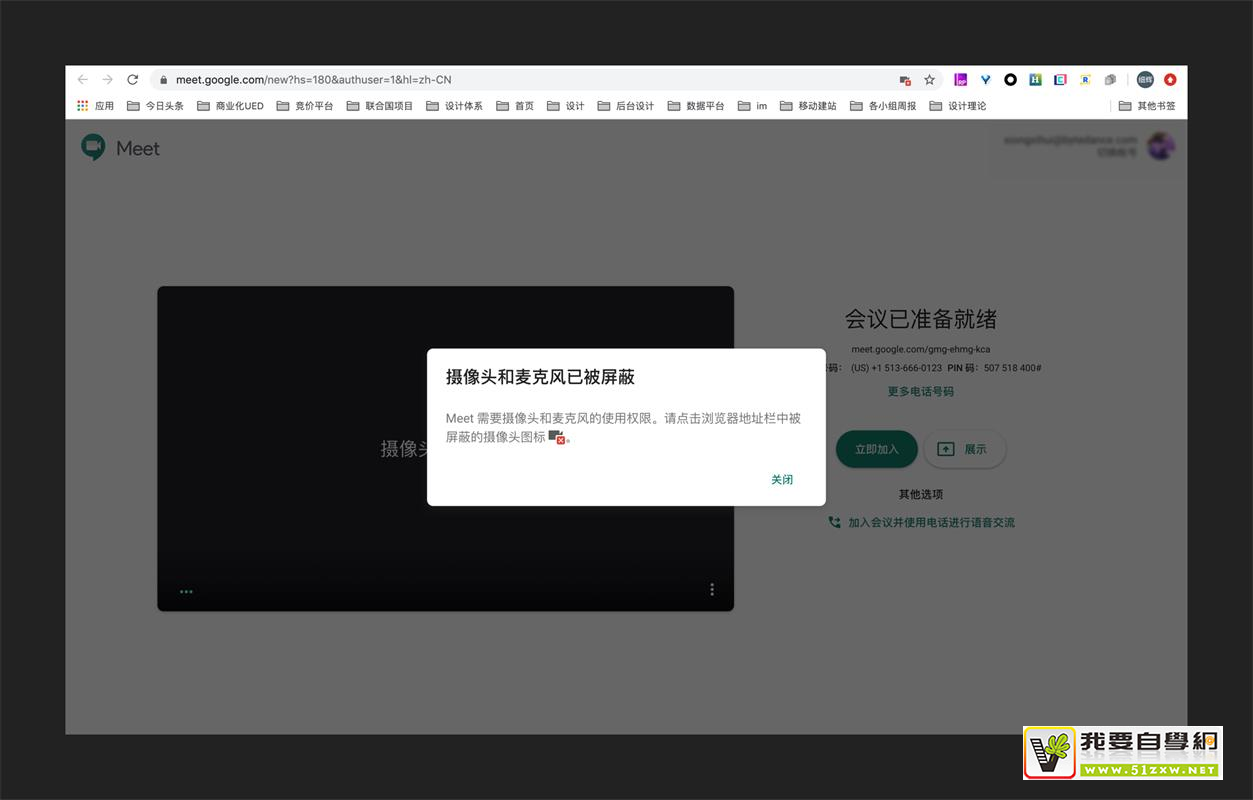The image size is (1253, 800).
Task: Expand the 设计体系 bookmark folder
Action: click(454, 106)
